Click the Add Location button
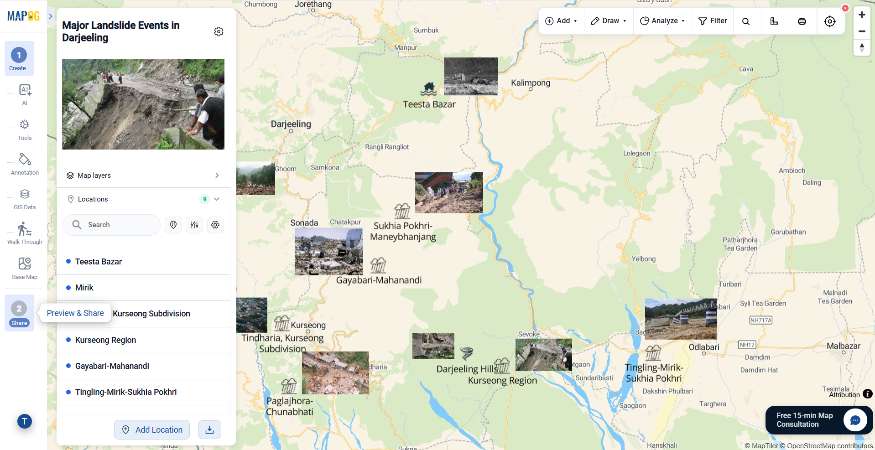Image resolution: width=875 pixels, height=450 pixels. pyautogui.click(x=152, y=430)
